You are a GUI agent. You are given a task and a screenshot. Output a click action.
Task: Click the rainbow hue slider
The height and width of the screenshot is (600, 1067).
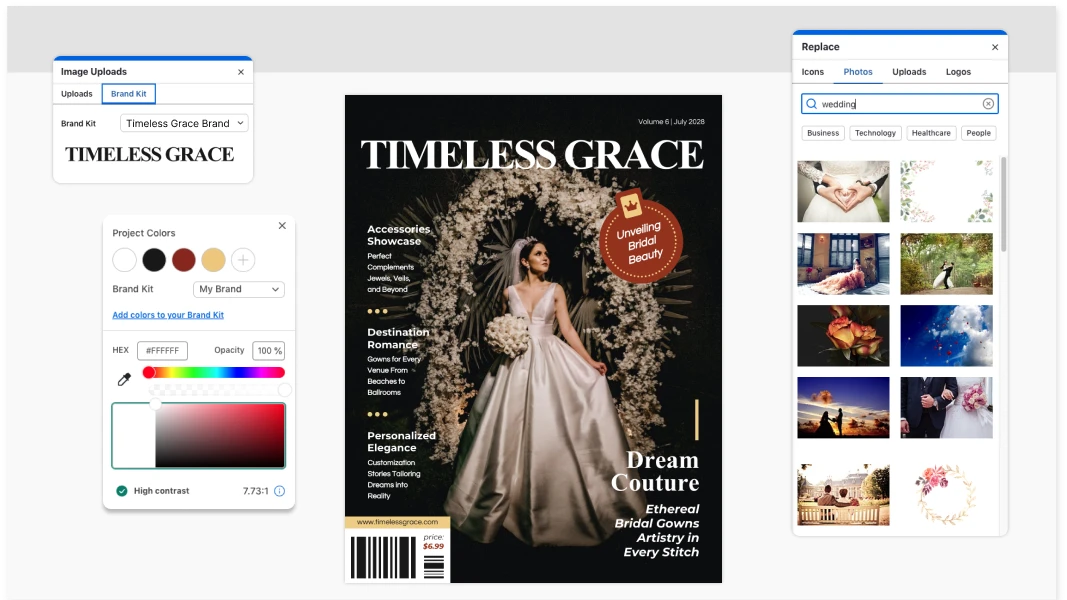pyautogui.click(x=214, y=373)
